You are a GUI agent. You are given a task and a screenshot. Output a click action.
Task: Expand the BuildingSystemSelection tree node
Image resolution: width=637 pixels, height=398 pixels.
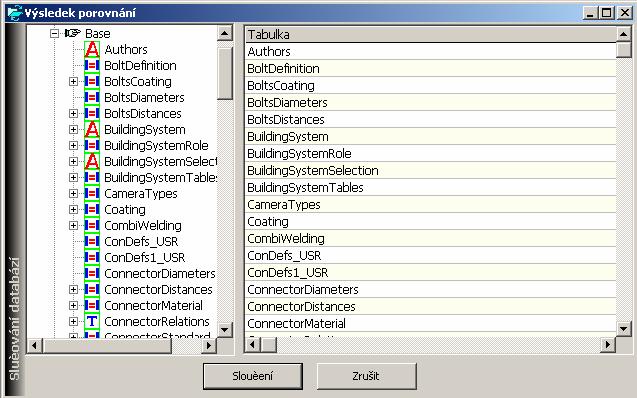[73, 162]
